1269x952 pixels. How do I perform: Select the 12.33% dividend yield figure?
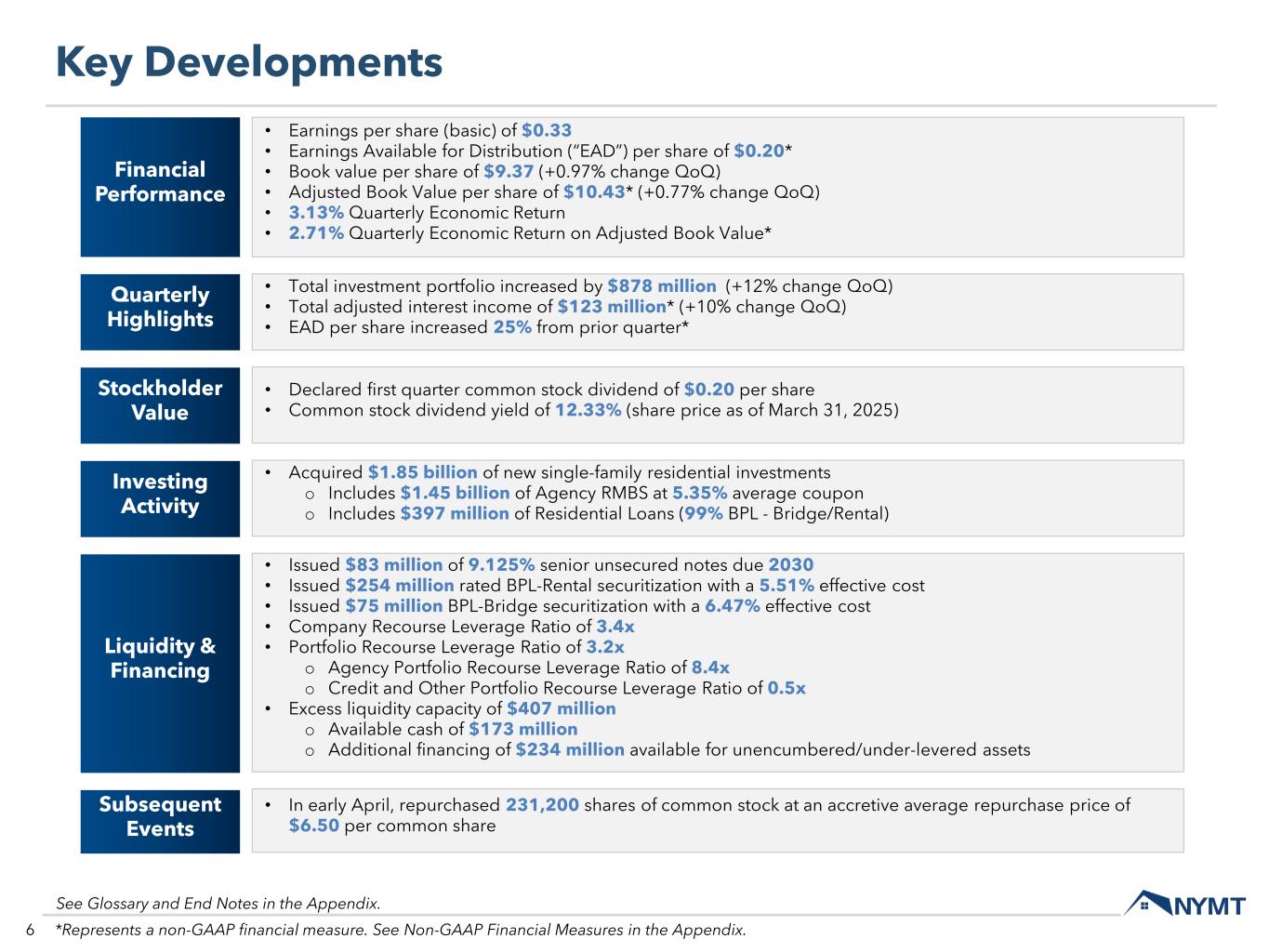click(x=588, y=410)
